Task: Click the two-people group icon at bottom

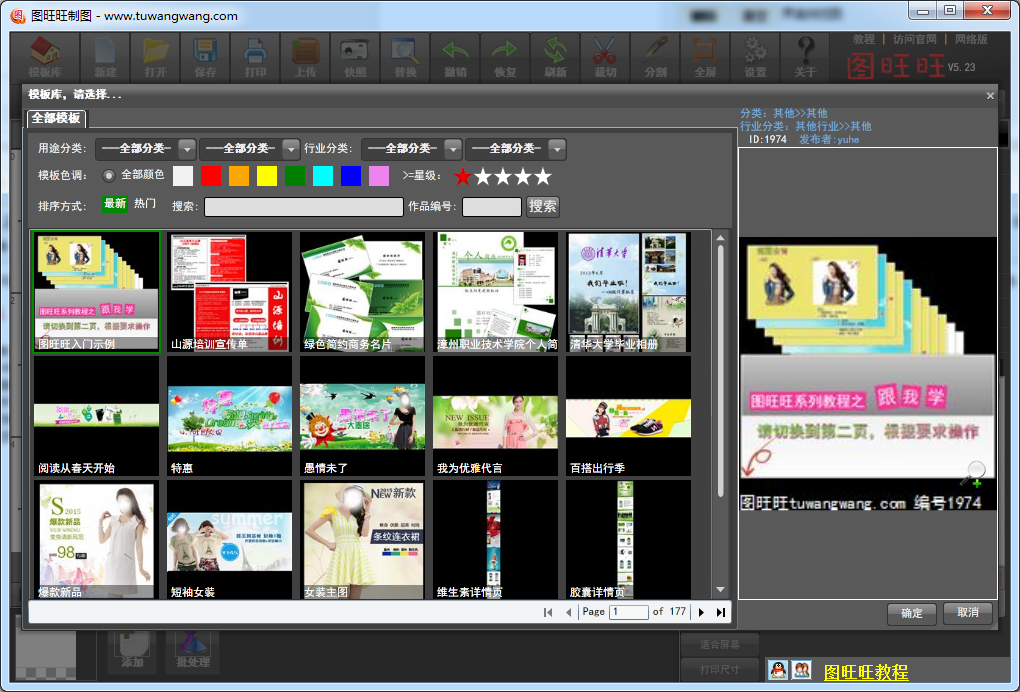Action: coord(801,670)
